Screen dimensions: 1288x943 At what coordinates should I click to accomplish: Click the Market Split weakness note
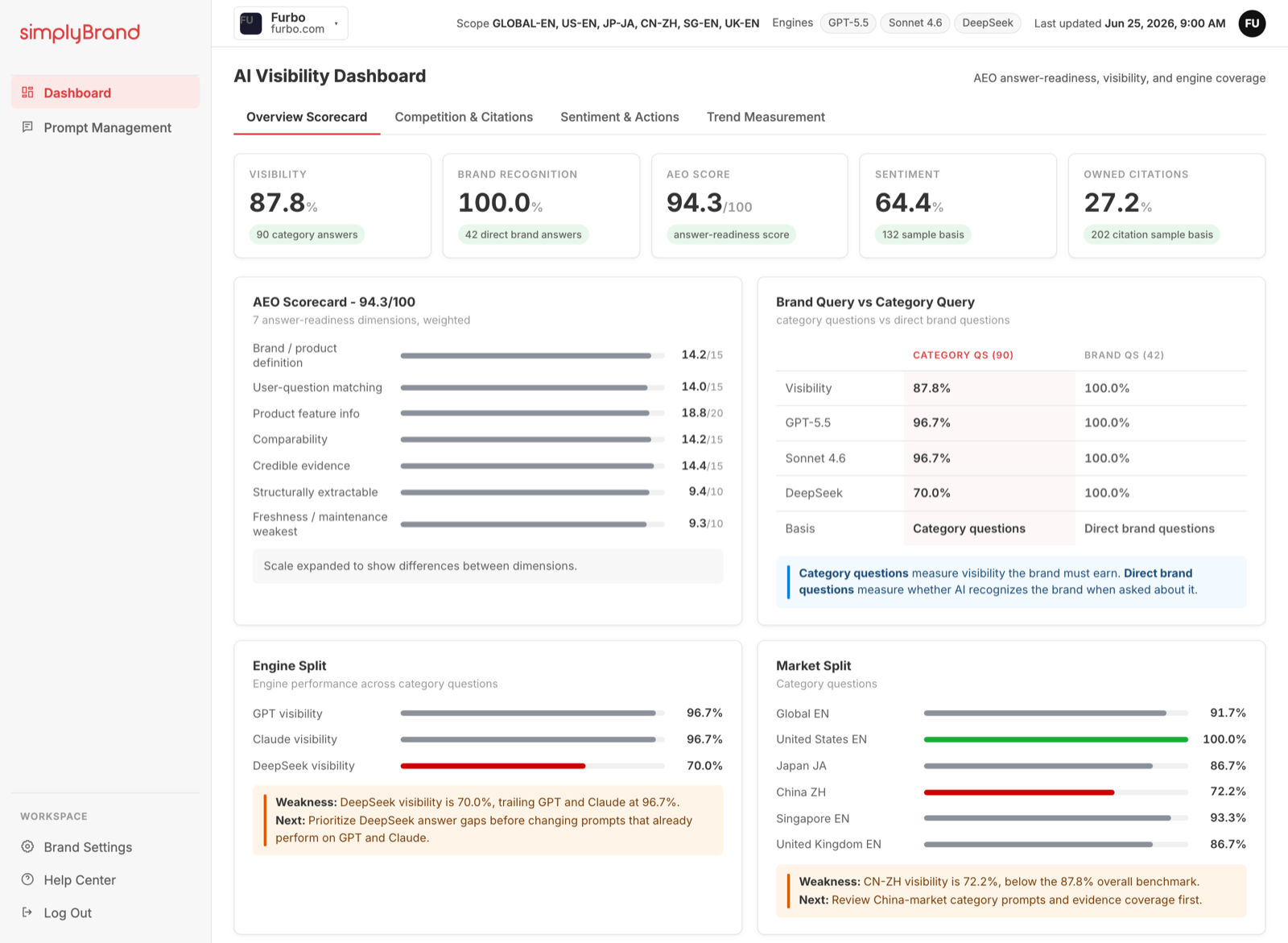coord(1011,891)
